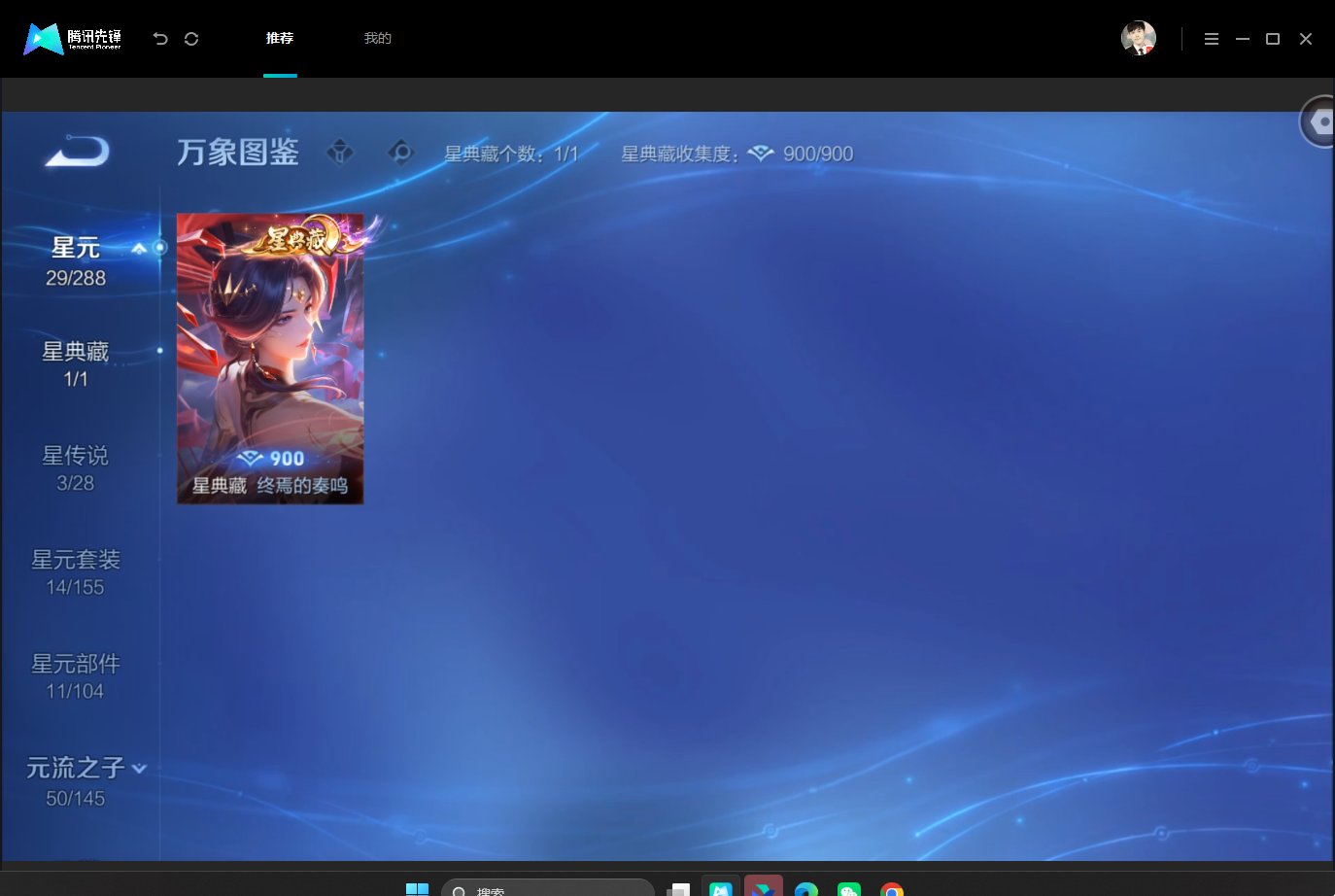Screen dimensions: 1335x896
Task: Click the Tencent Pioneer logo
Action: [x=73, y=39]
